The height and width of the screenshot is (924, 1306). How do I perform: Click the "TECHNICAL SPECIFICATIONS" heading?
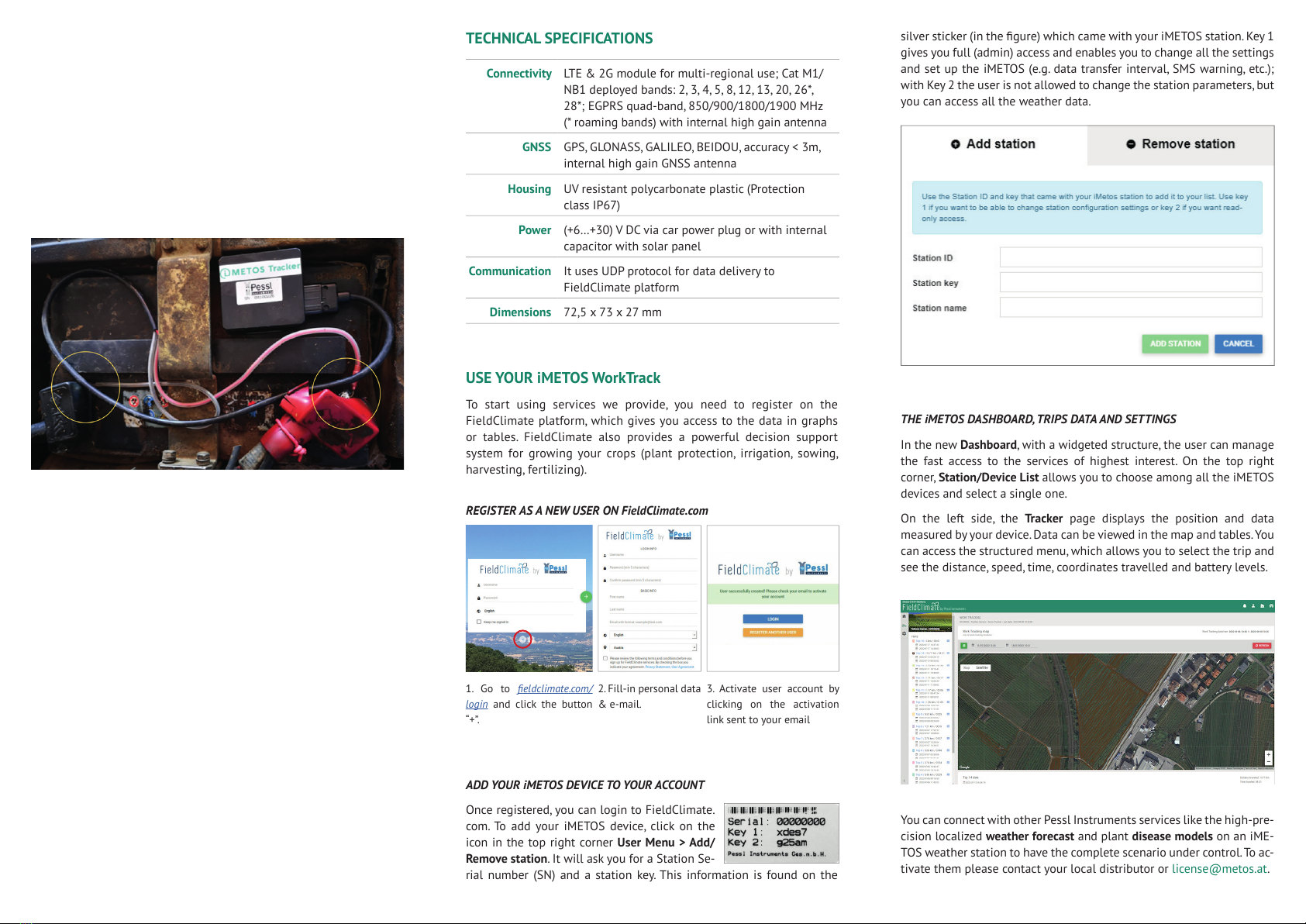click(x=559, y=38)
